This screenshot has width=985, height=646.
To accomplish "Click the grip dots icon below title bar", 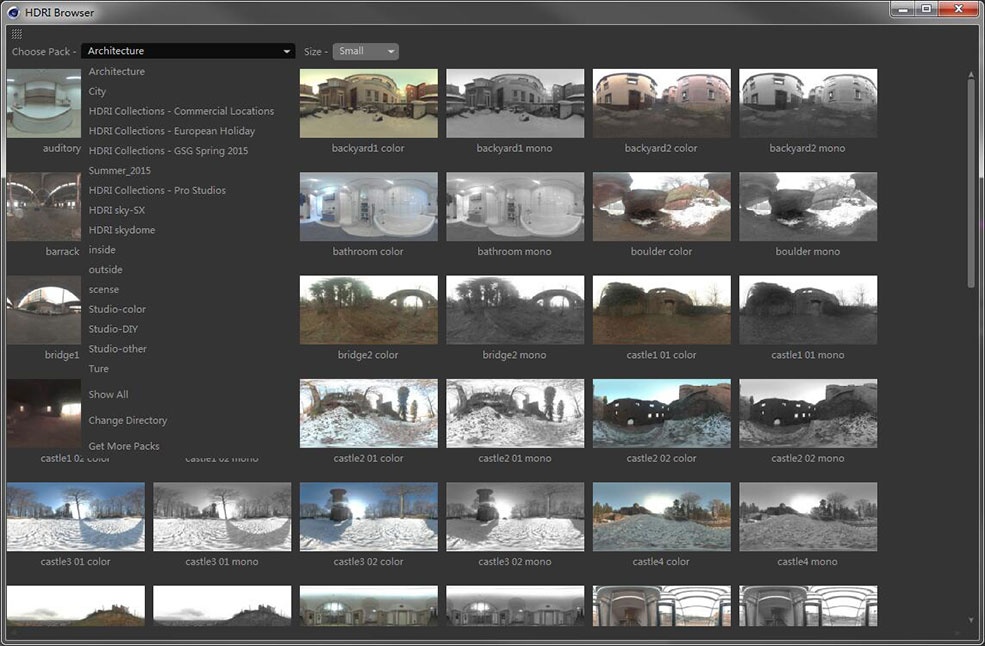I will (17, 33).
